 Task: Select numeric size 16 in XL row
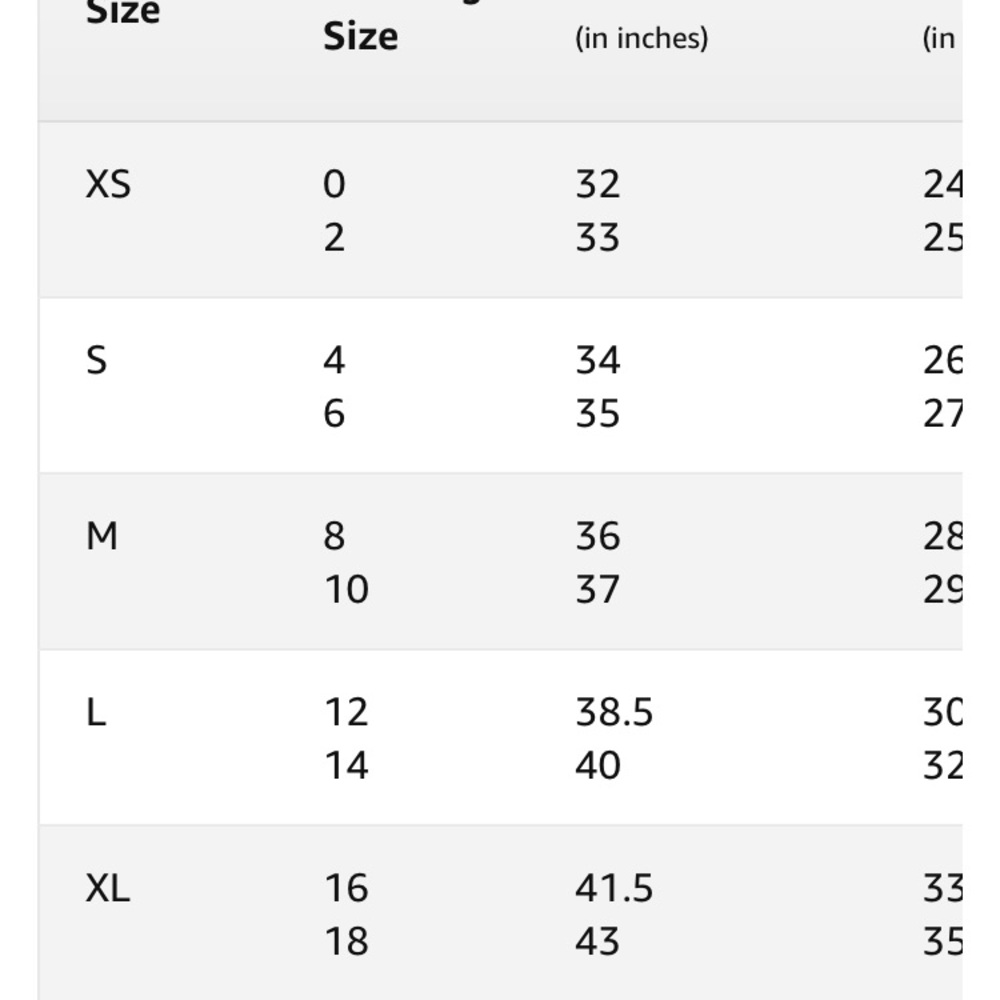click(346, 888)
